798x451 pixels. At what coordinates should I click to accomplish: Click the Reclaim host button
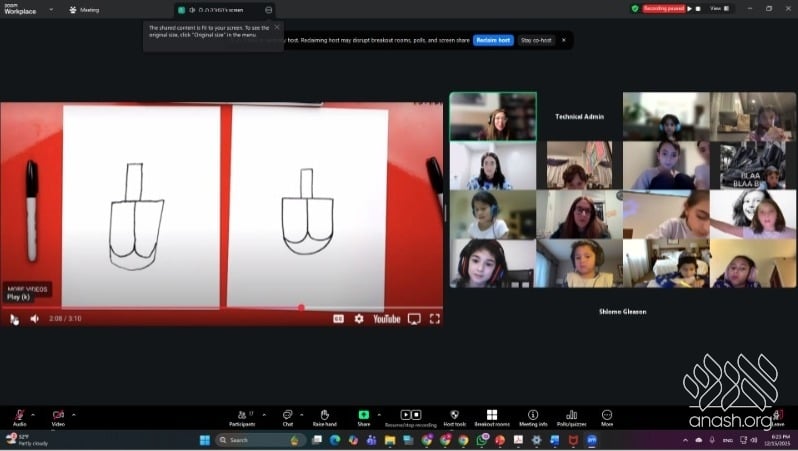click(x=493, y=40)
